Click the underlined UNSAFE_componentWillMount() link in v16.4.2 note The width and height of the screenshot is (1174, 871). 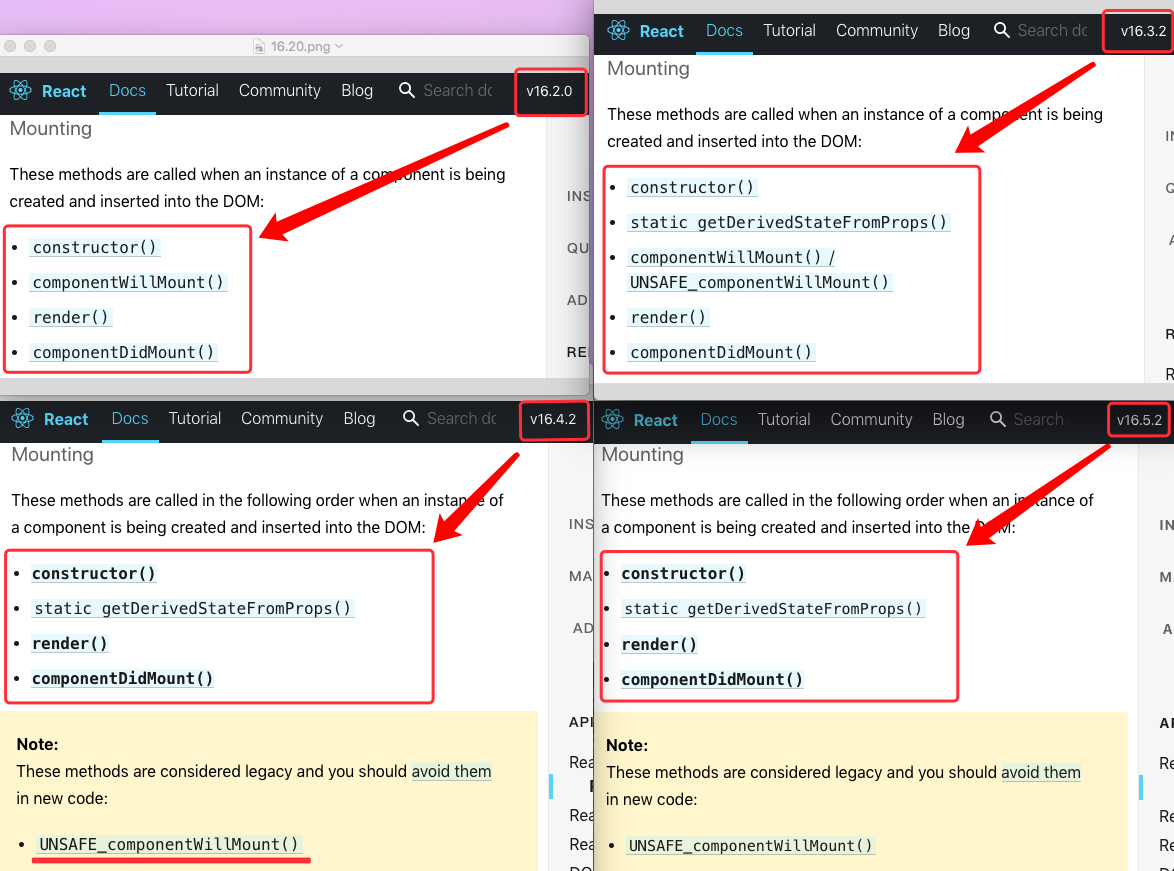(x=169, y=844)
